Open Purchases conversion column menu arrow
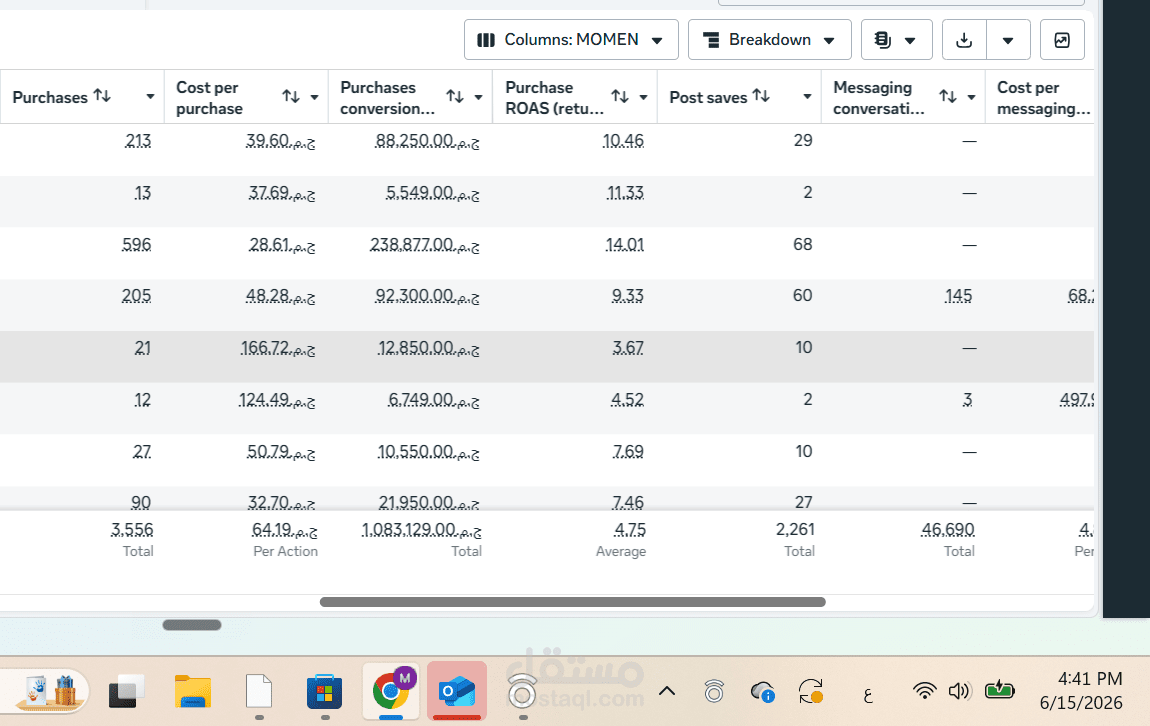Image resolution: width=1150 pixels, height=726 pixels. coord(478,97)
